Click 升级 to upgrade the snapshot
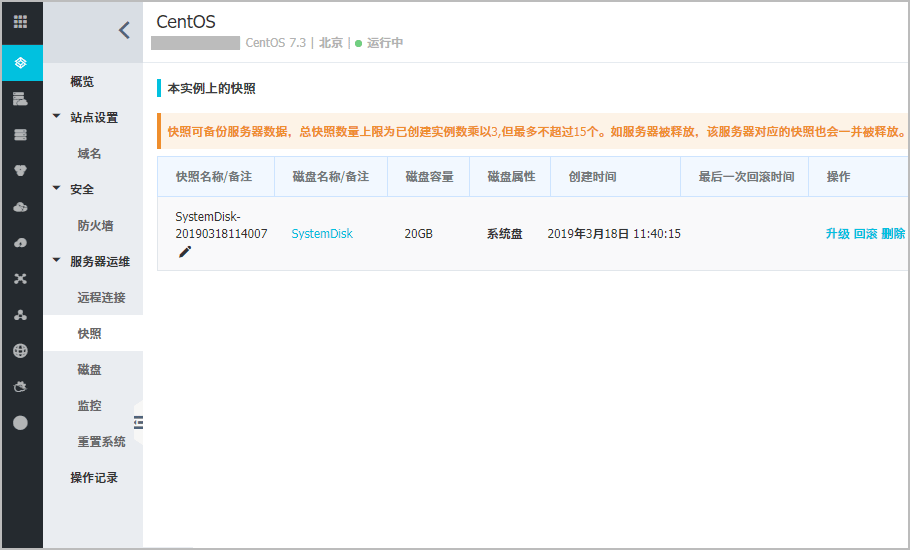Image resolution: width=910 pixels, height=550 pixels. tap(837, 234)
